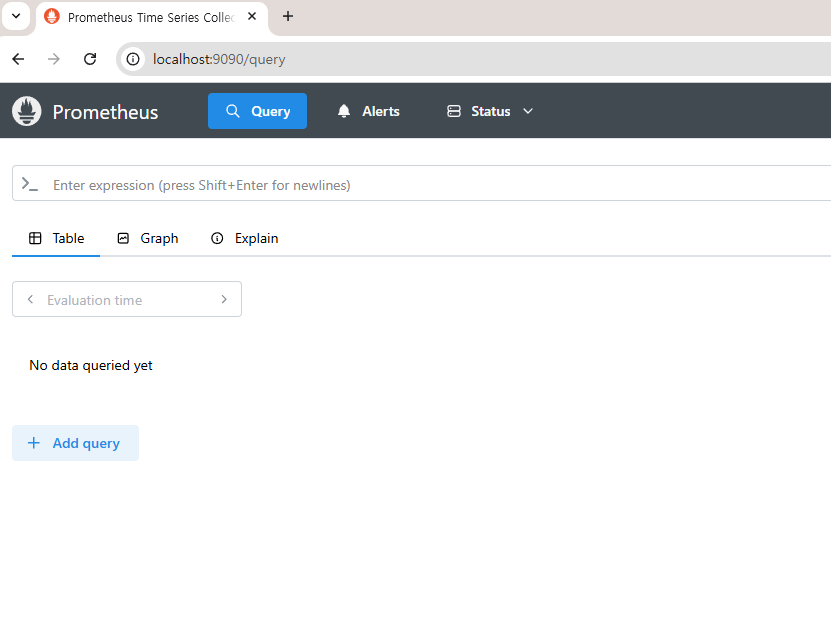Reload the page with refresh icon

[x=90, y=59]
